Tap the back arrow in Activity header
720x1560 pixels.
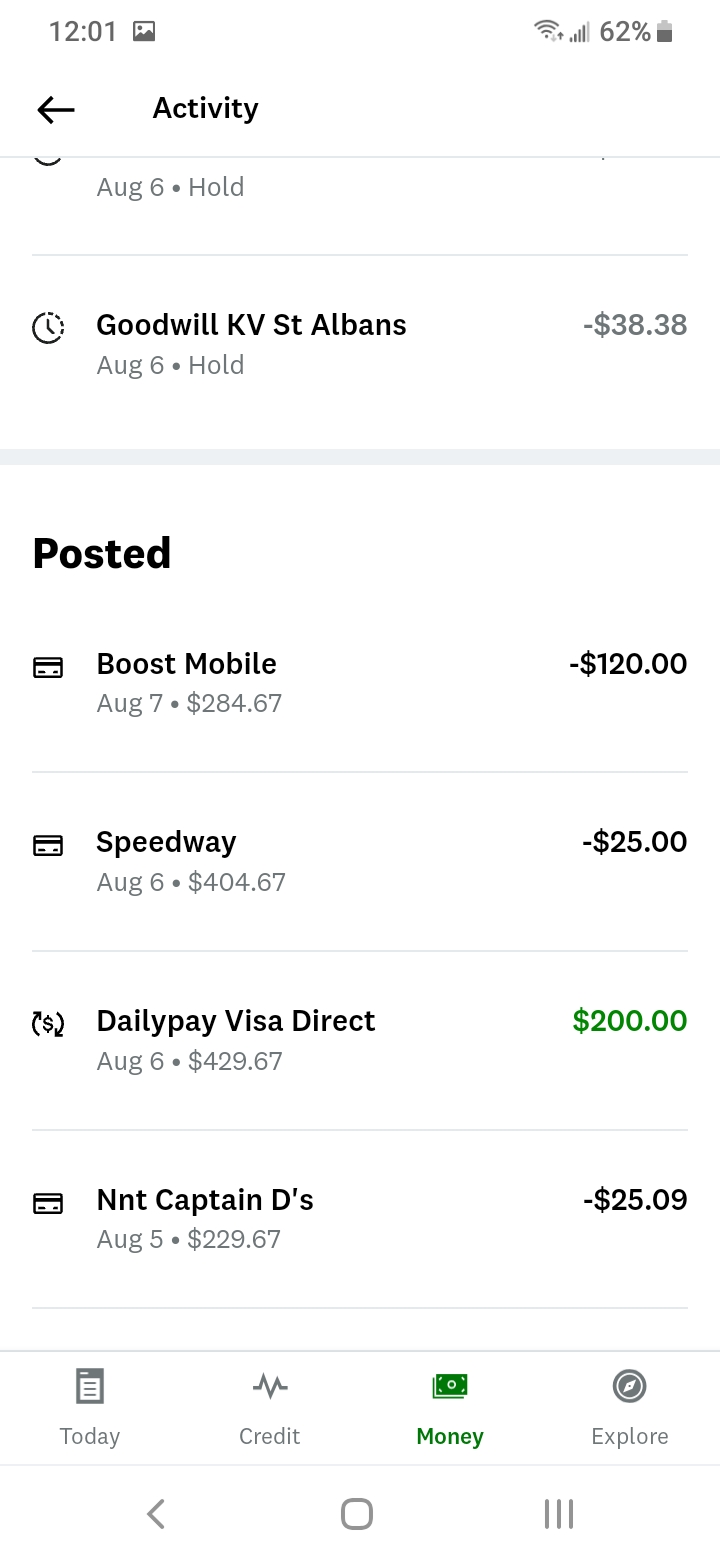(56, 109)
